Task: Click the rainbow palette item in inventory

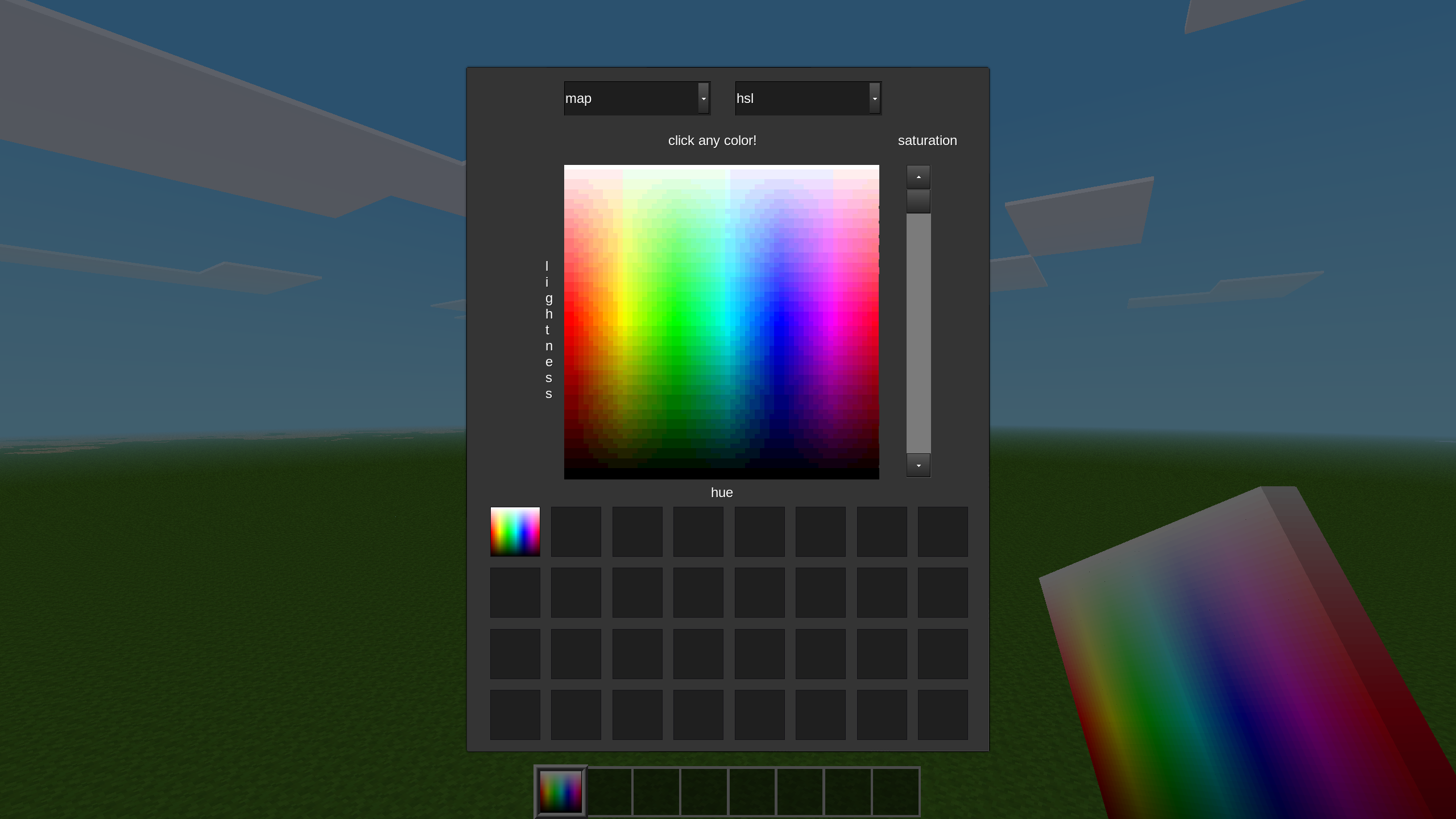Action: 515,531
